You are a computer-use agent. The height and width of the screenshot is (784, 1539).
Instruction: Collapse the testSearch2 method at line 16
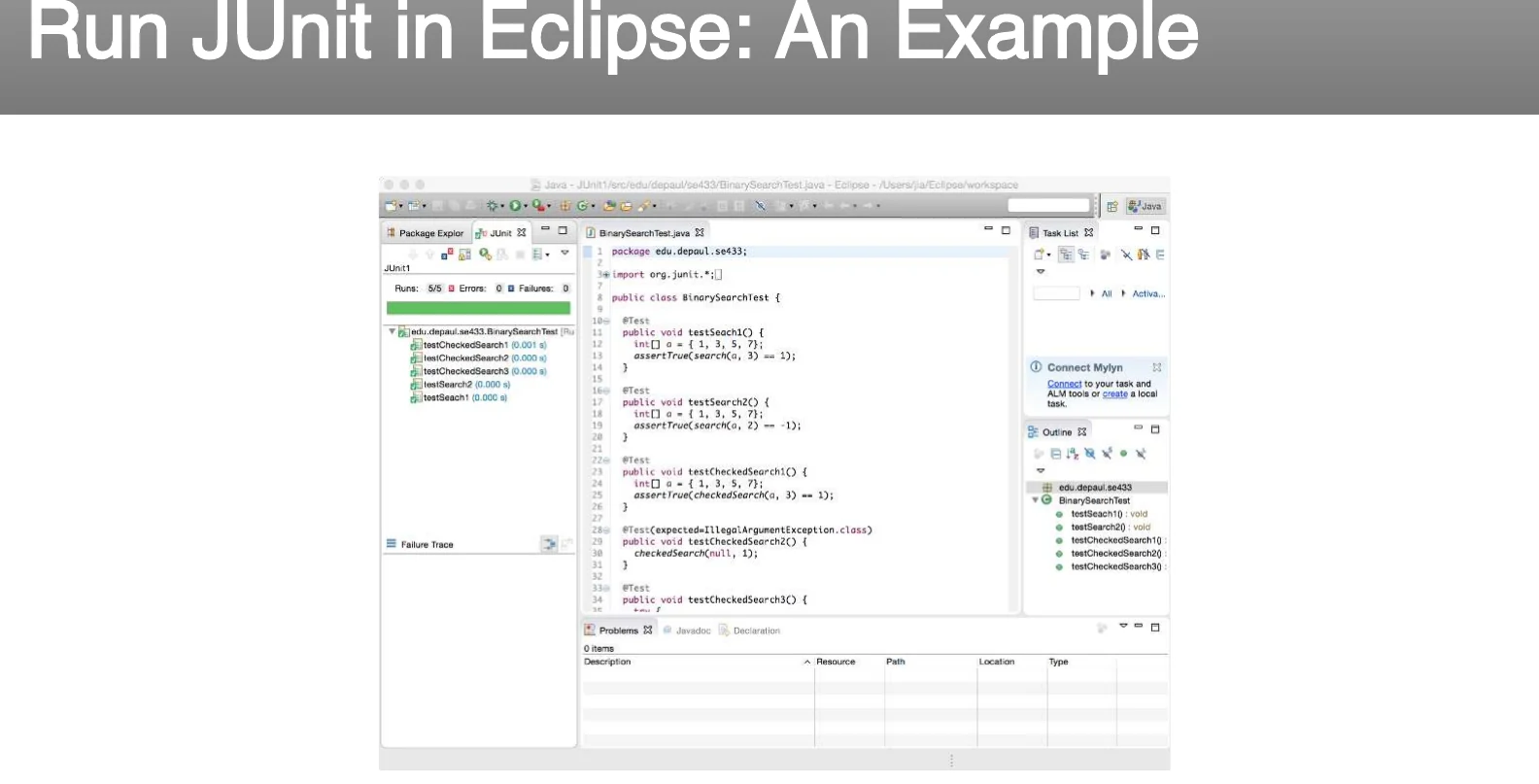click(x=606, y=391)
